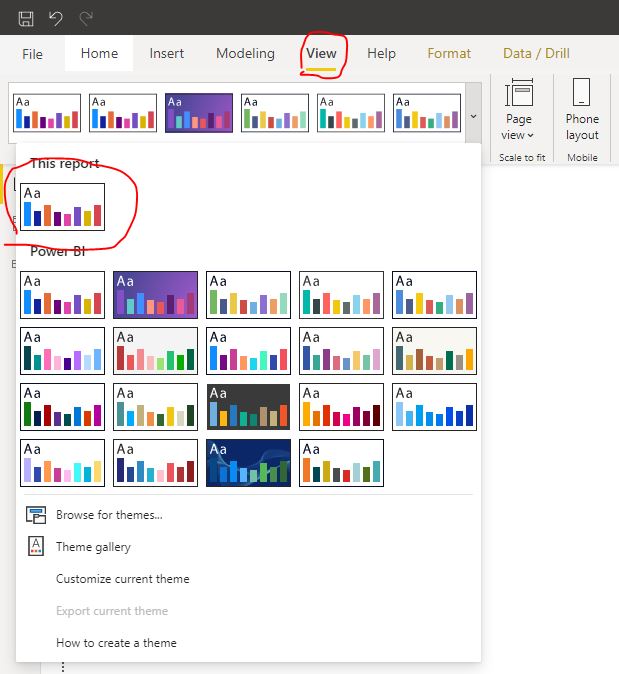This screenshot has height=674, width=619.
Task: Click the Undo arrow icon
Action: (x=56, y=18)
